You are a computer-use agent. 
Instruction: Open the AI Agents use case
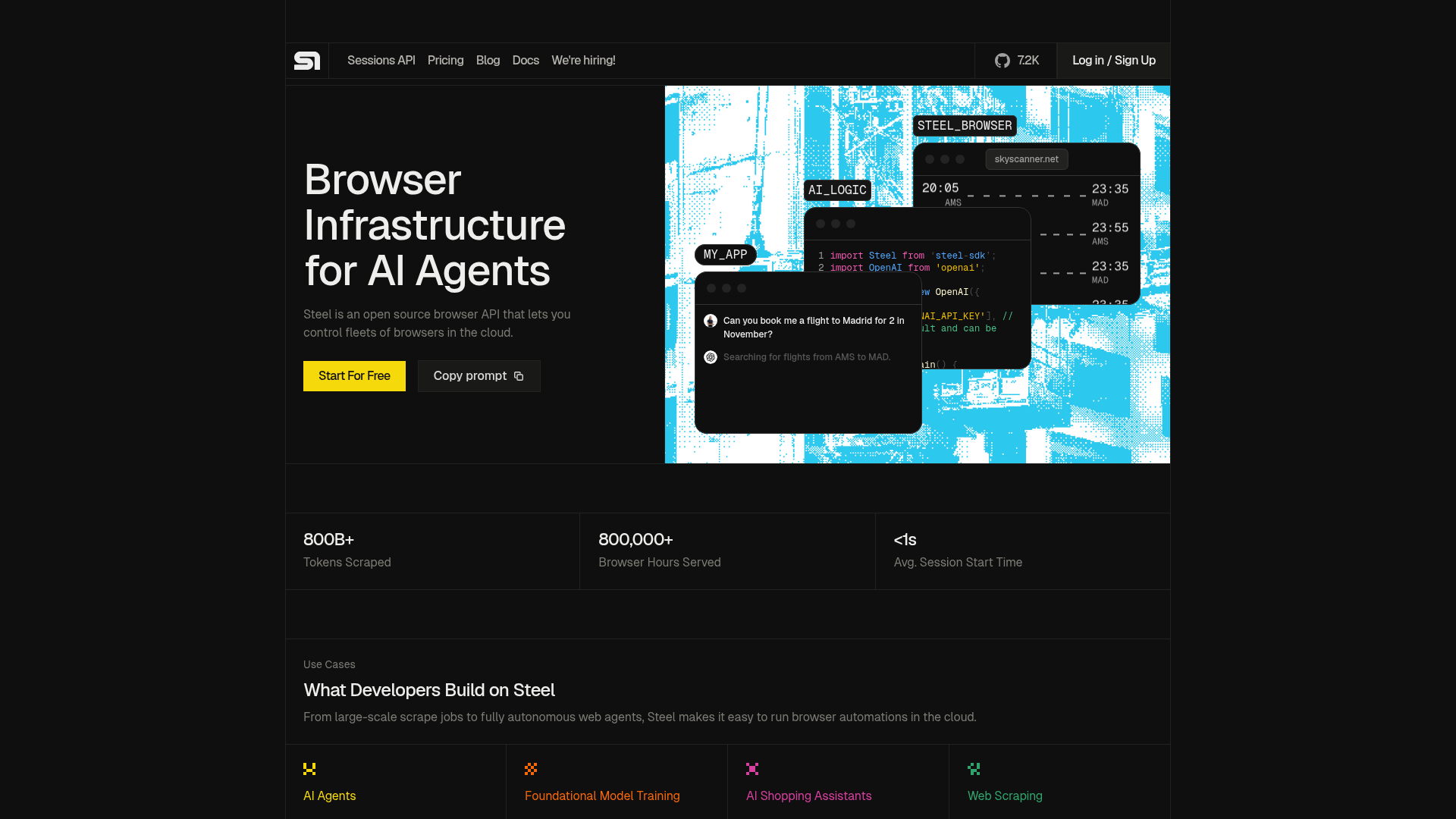(330, 795)
